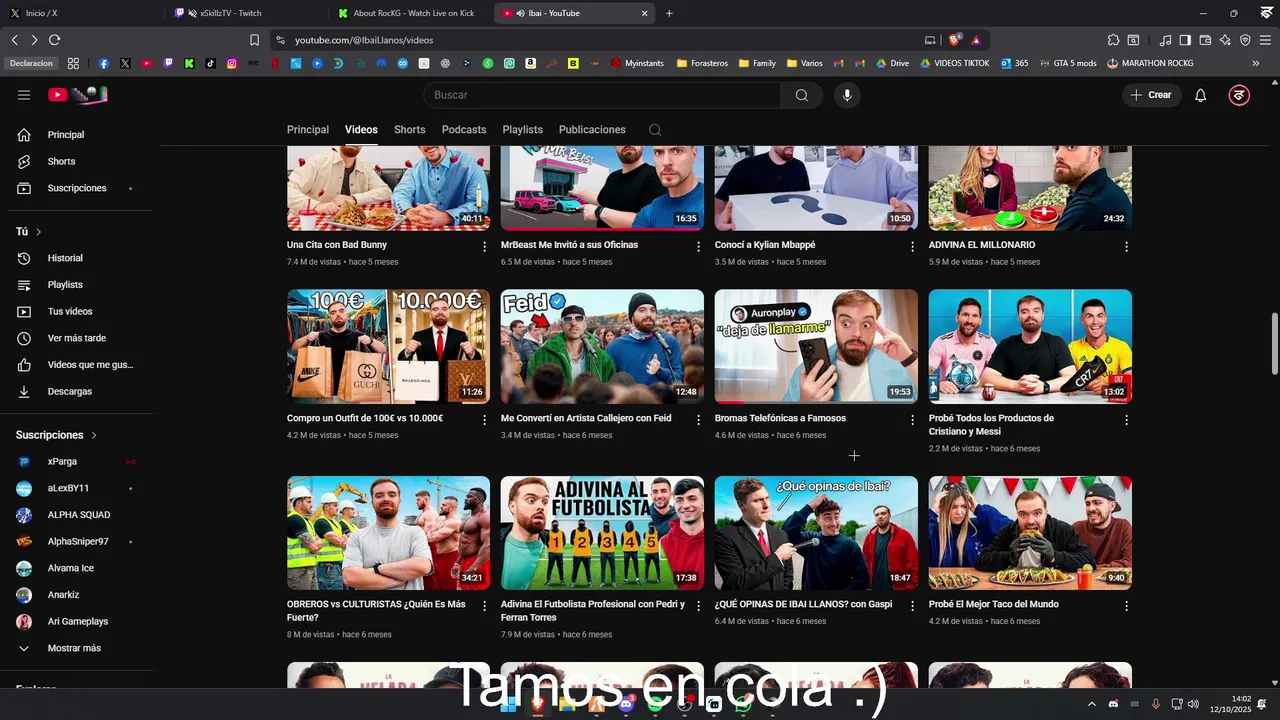Open options for Bromas Telefónicas a Famosos
This screenshot has width=1280, height=720.
912,420
